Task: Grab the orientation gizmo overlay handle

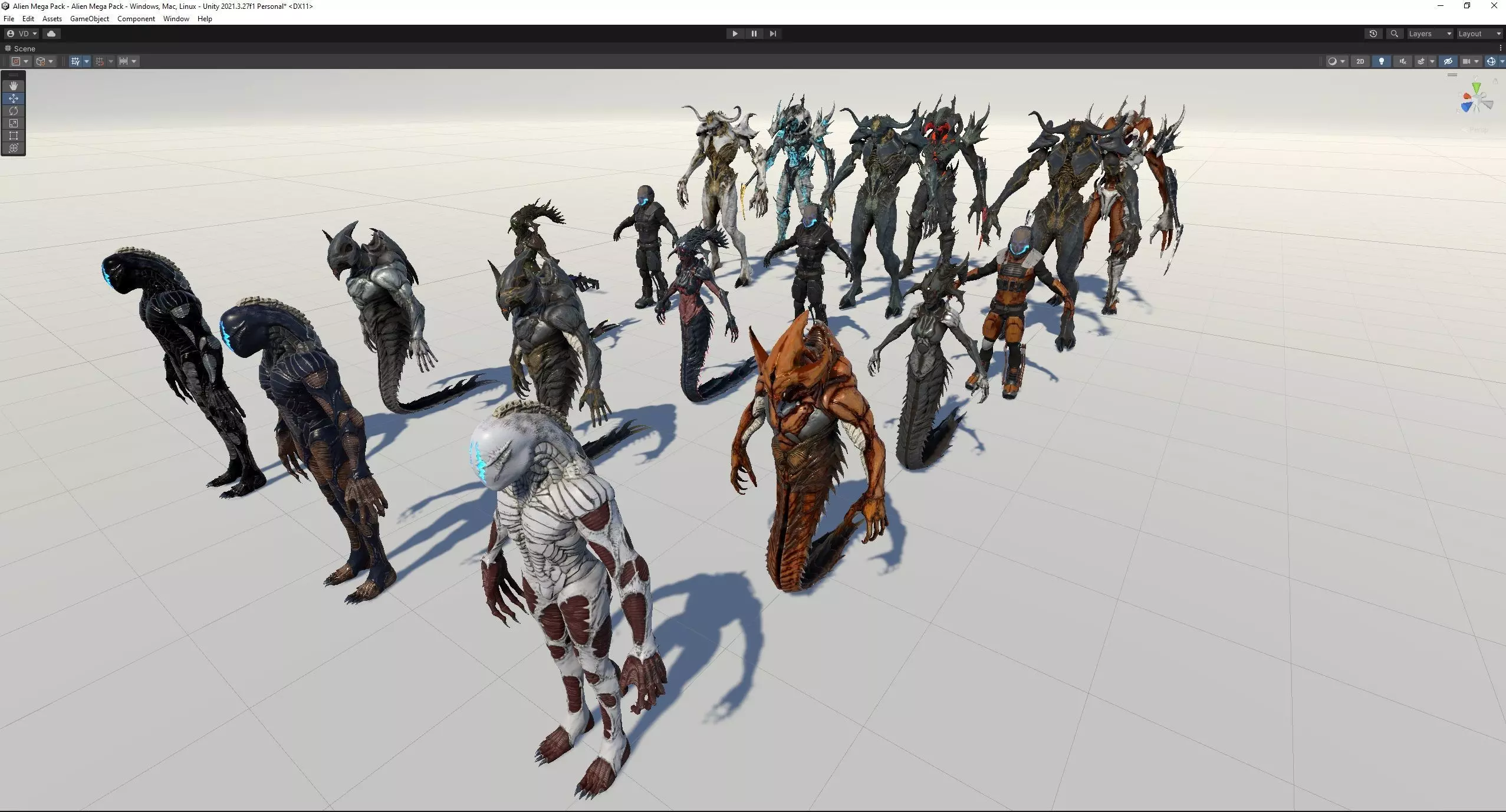Action: 1452,75
